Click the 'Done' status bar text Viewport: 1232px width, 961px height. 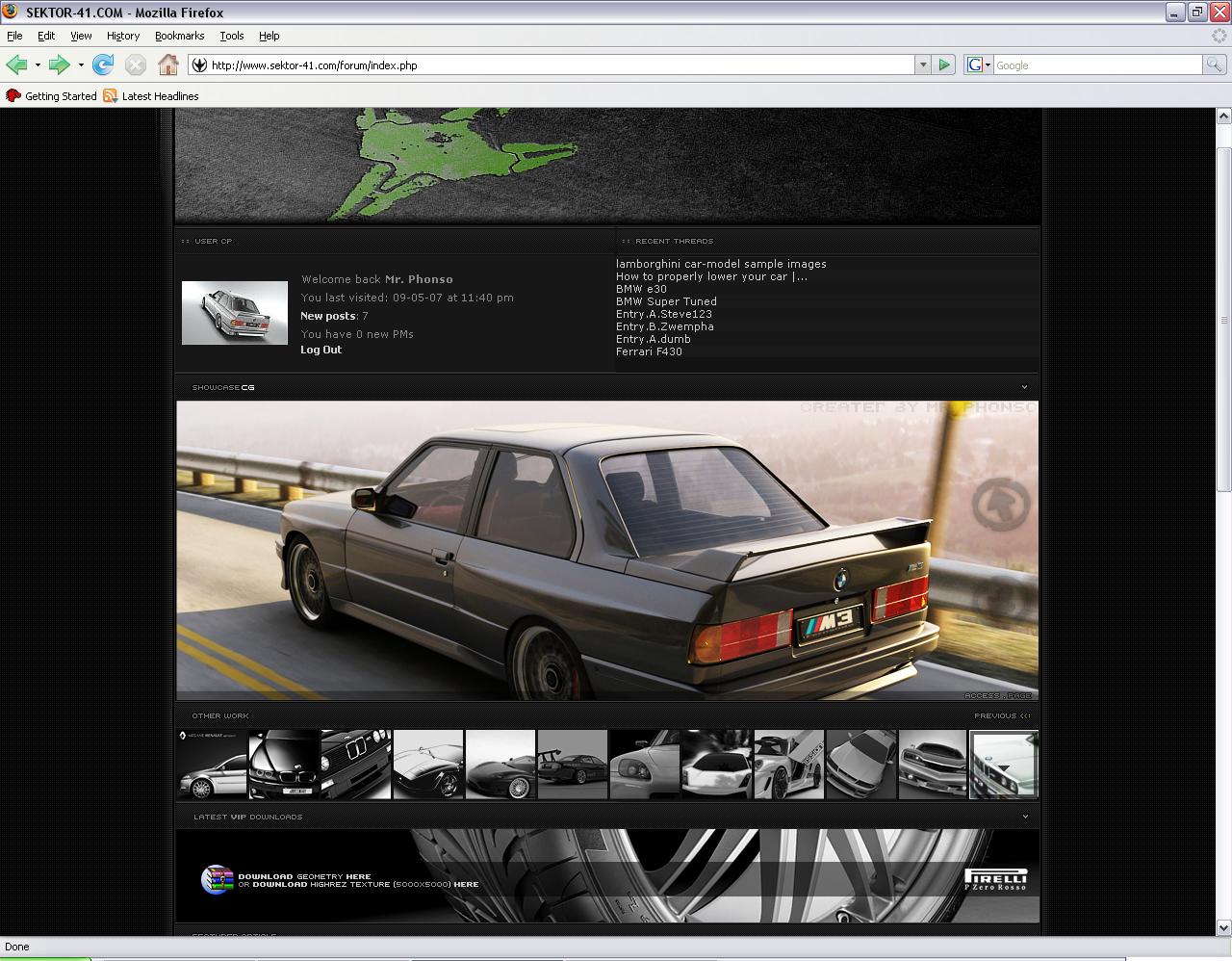click(x=17, y=947)
